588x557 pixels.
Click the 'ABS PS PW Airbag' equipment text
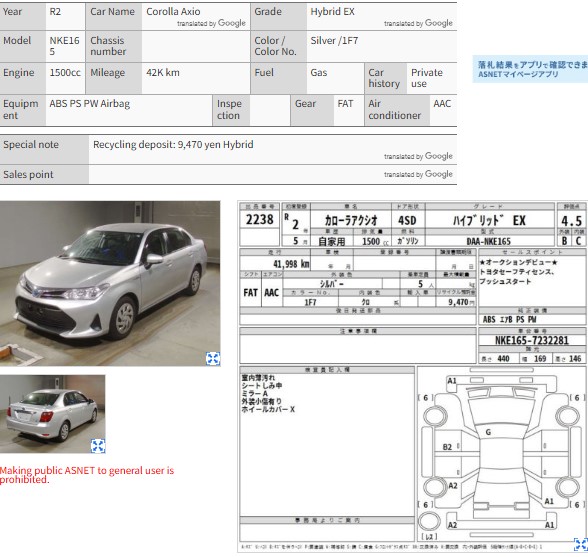click(x=90, y=104)
